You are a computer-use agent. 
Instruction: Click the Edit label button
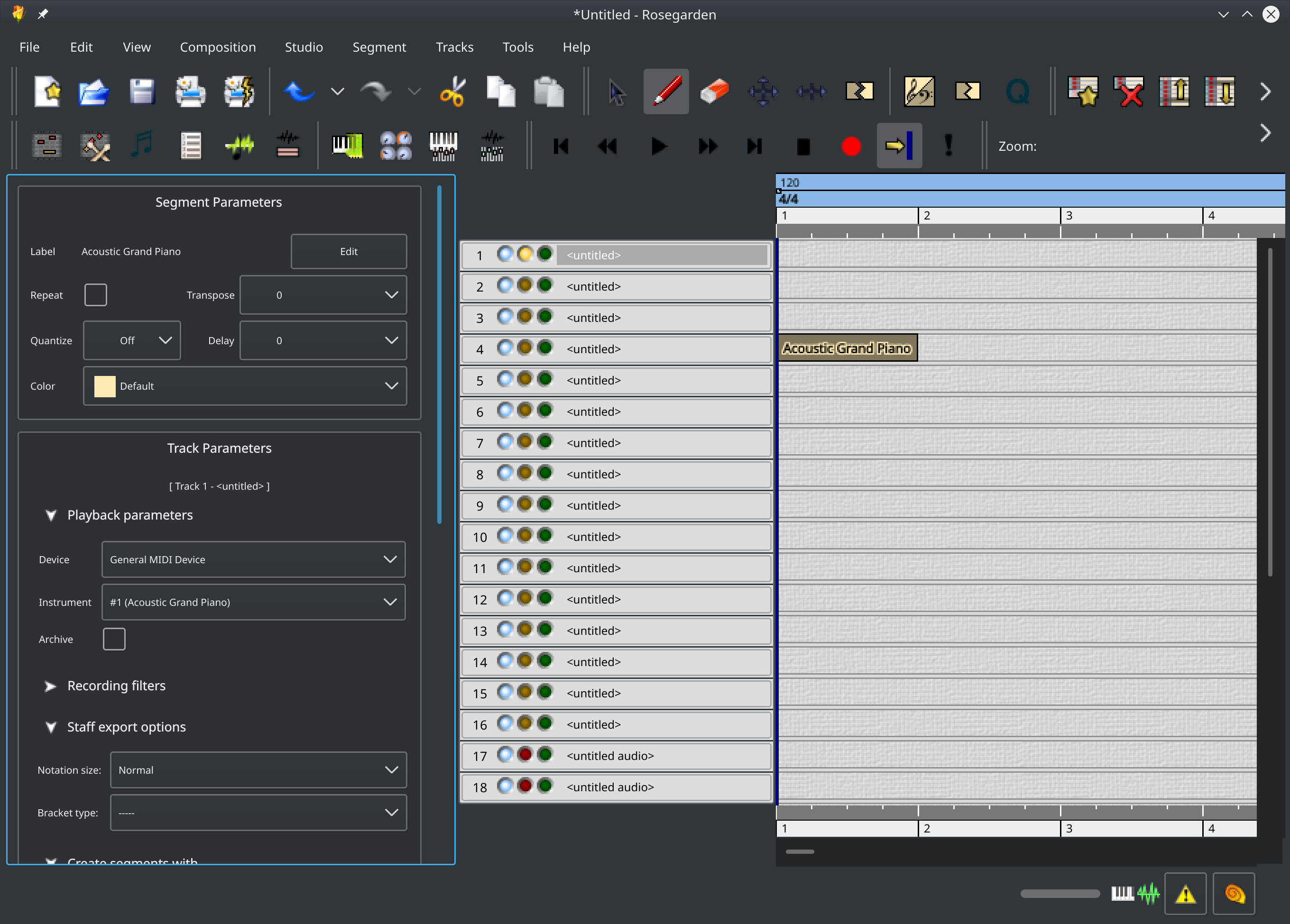pos(349,251)
